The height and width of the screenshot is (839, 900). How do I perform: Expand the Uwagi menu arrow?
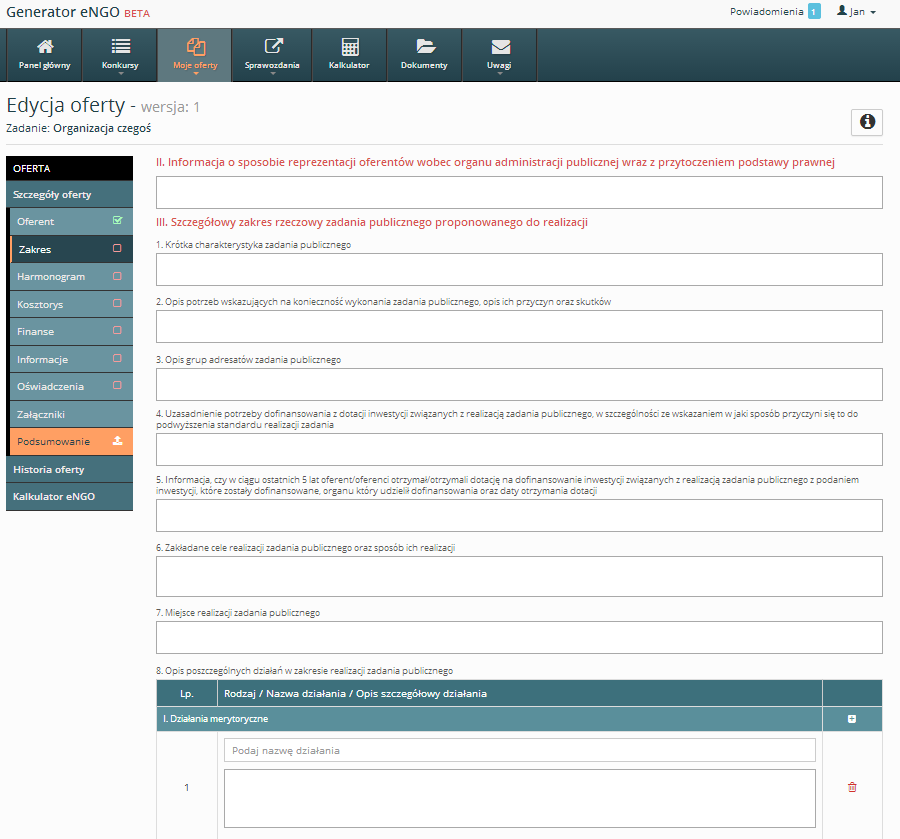pos(499,74)
